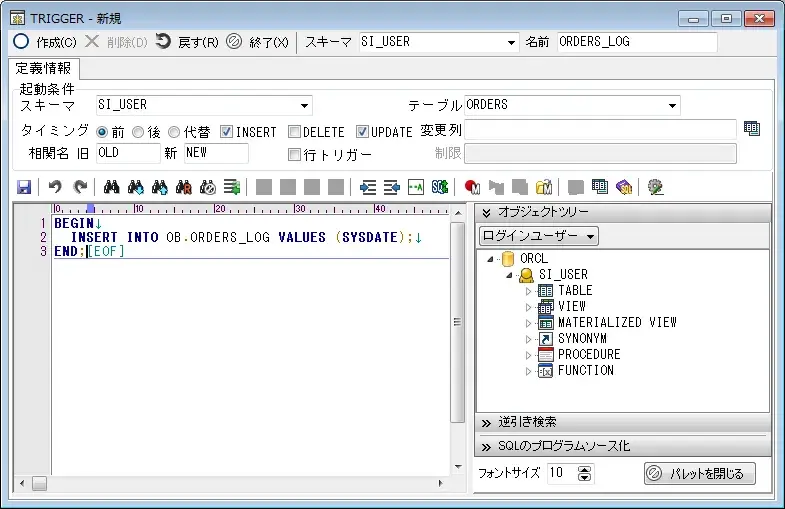Collapse the SI_USER tree node
This screenshot has width=785, height=509.
click(x=509, y=275)
